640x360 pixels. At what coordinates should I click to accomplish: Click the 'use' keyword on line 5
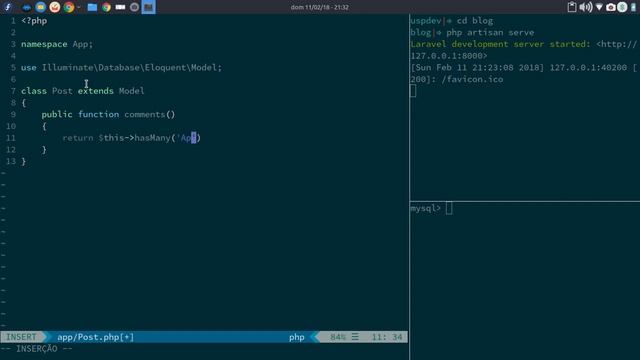point(29,67)
